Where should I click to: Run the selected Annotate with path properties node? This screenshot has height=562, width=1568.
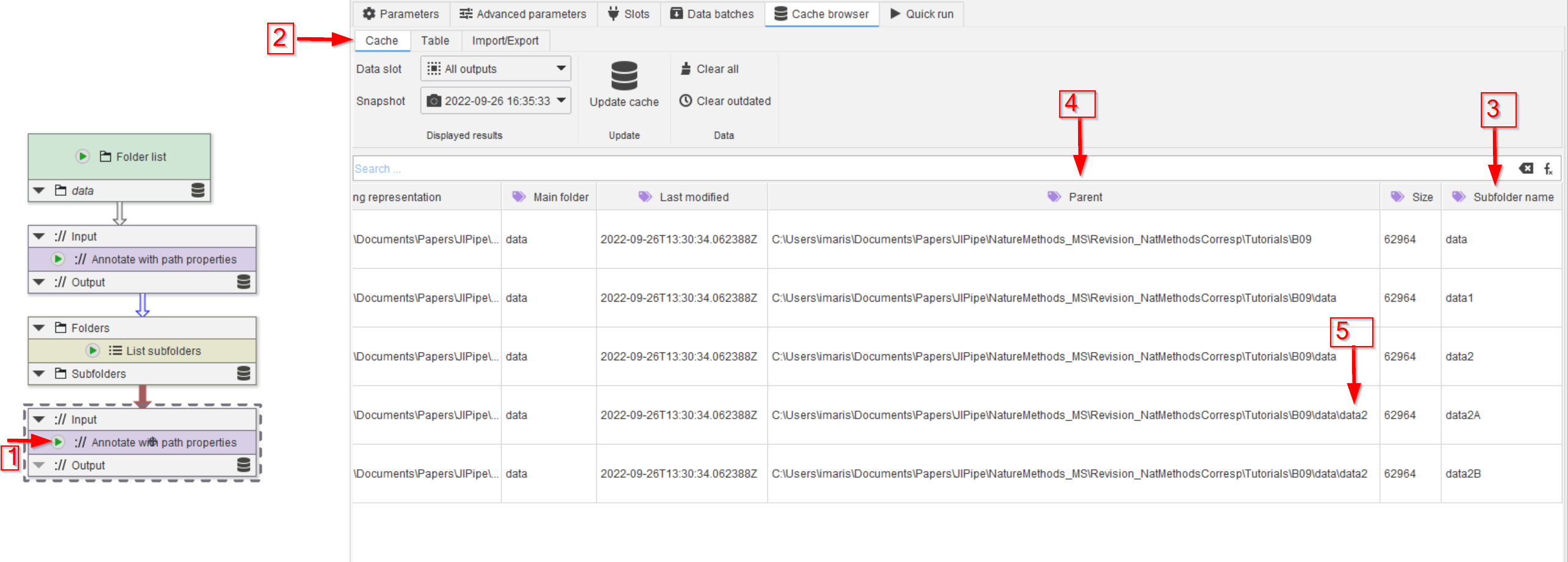58,442
